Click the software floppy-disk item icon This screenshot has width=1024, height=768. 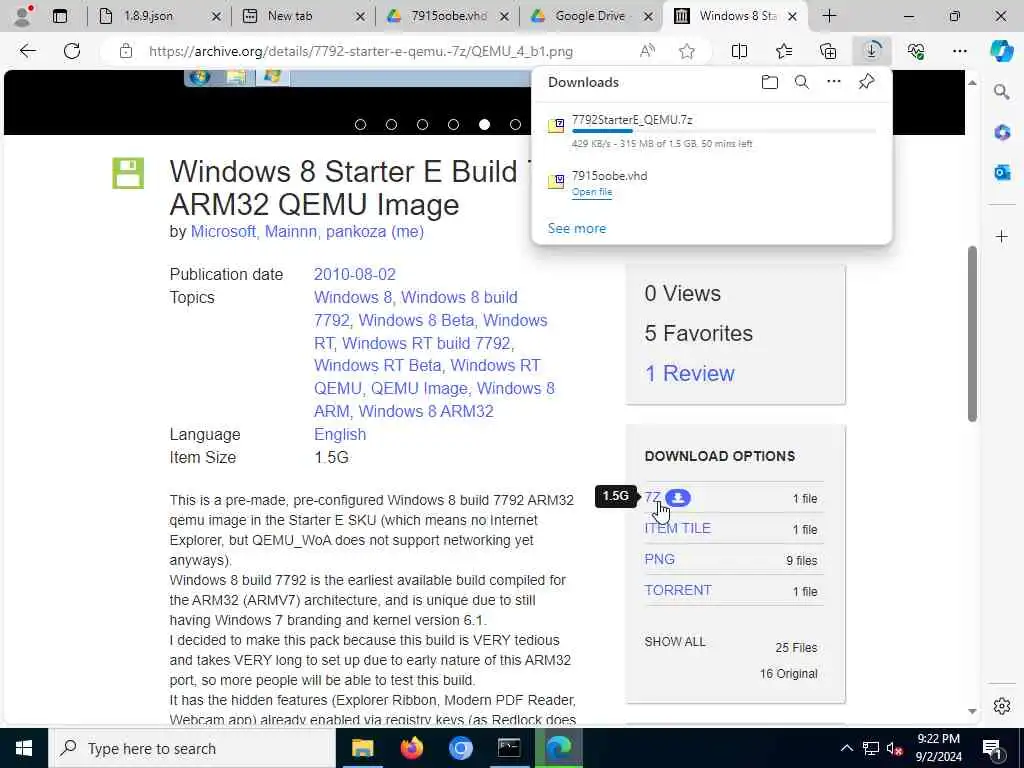coord(128,173)
